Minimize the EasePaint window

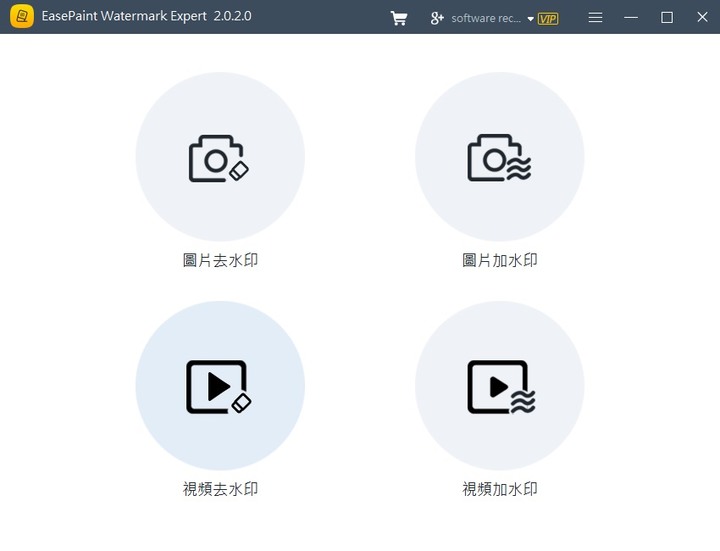[631, 17]
